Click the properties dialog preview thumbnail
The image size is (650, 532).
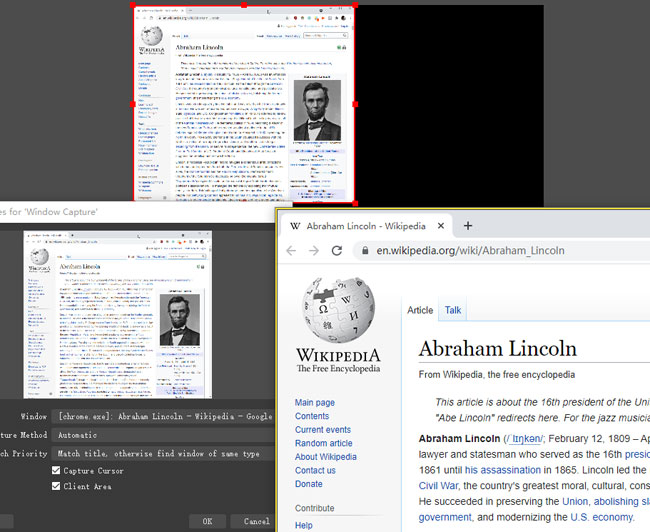(118, 314)
